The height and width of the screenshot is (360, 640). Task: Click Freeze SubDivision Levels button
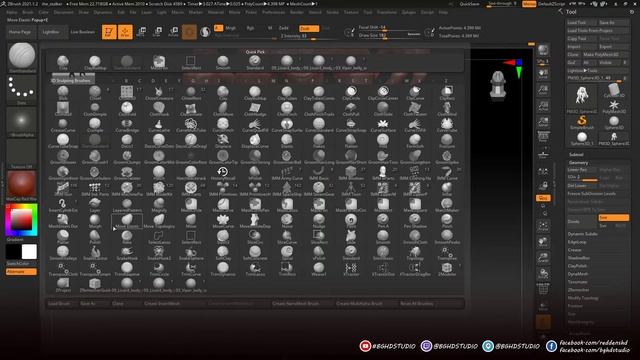pyautogui.click(x=598, y=193)
